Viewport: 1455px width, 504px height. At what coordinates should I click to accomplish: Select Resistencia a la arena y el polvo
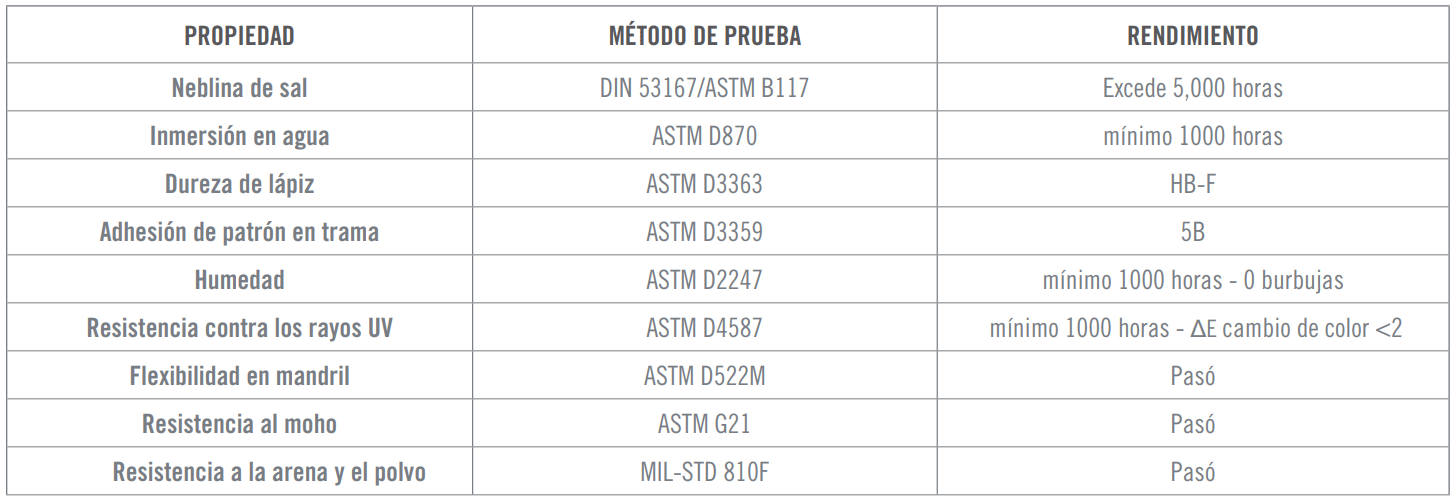pyautogui.click(x=268, y=472)
